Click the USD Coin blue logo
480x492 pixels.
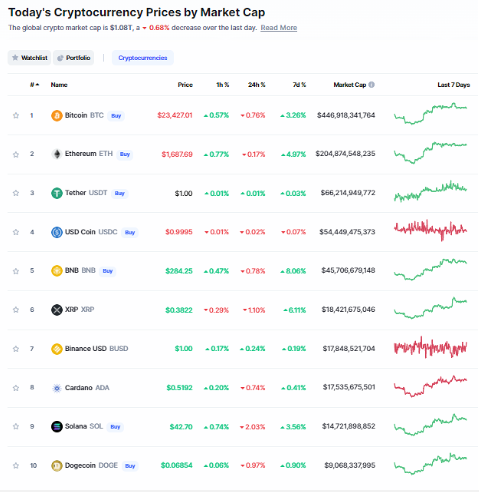pyautogui.click(x=57, y=232)
